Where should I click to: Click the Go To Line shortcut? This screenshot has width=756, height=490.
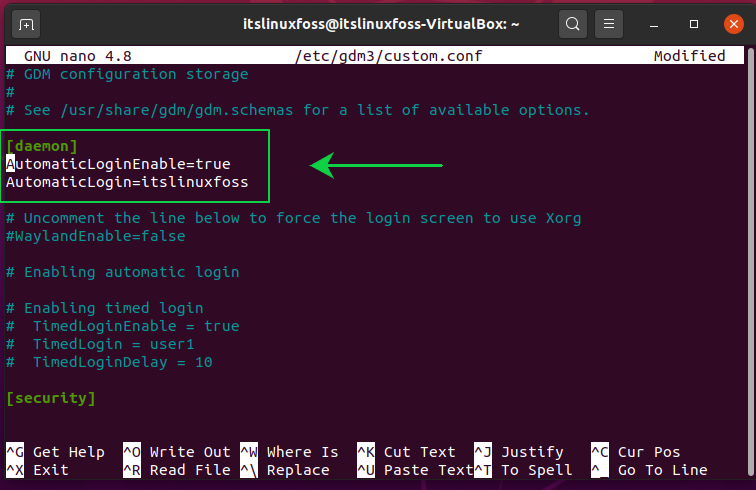click(649, 470)
